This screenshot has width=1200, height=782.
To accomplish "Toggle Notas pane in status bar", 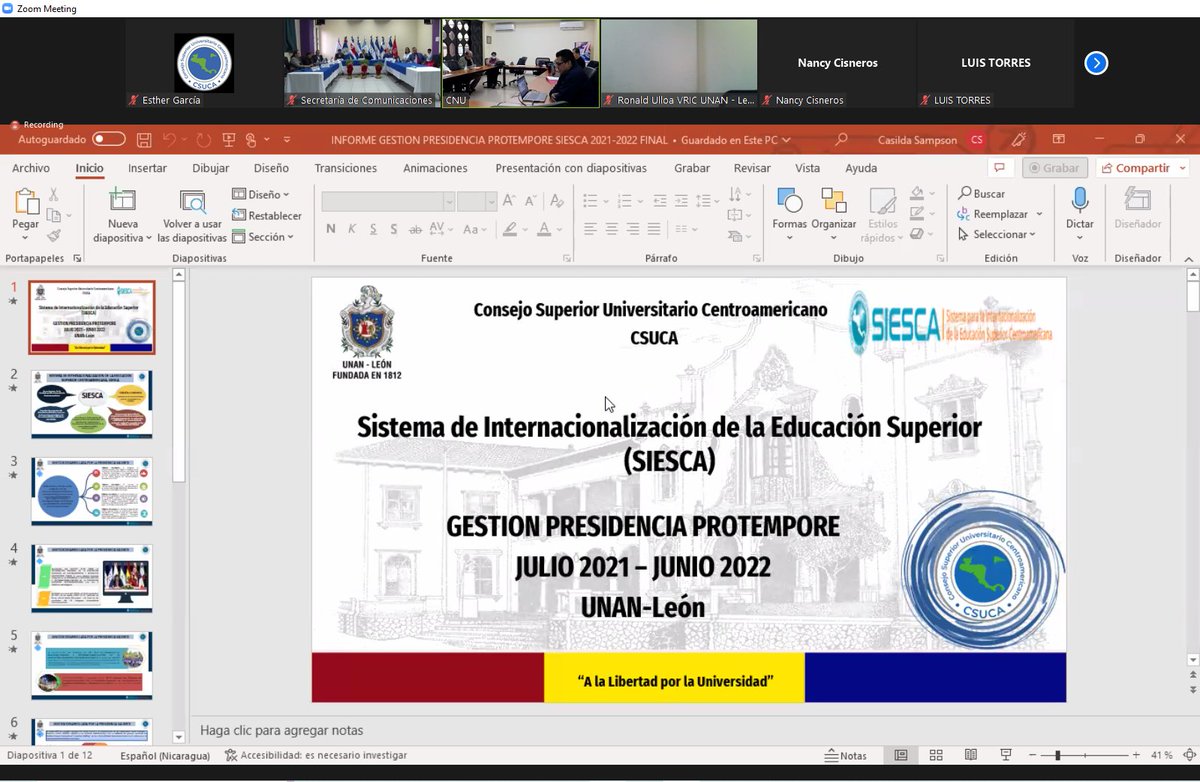I will point(846,755).
